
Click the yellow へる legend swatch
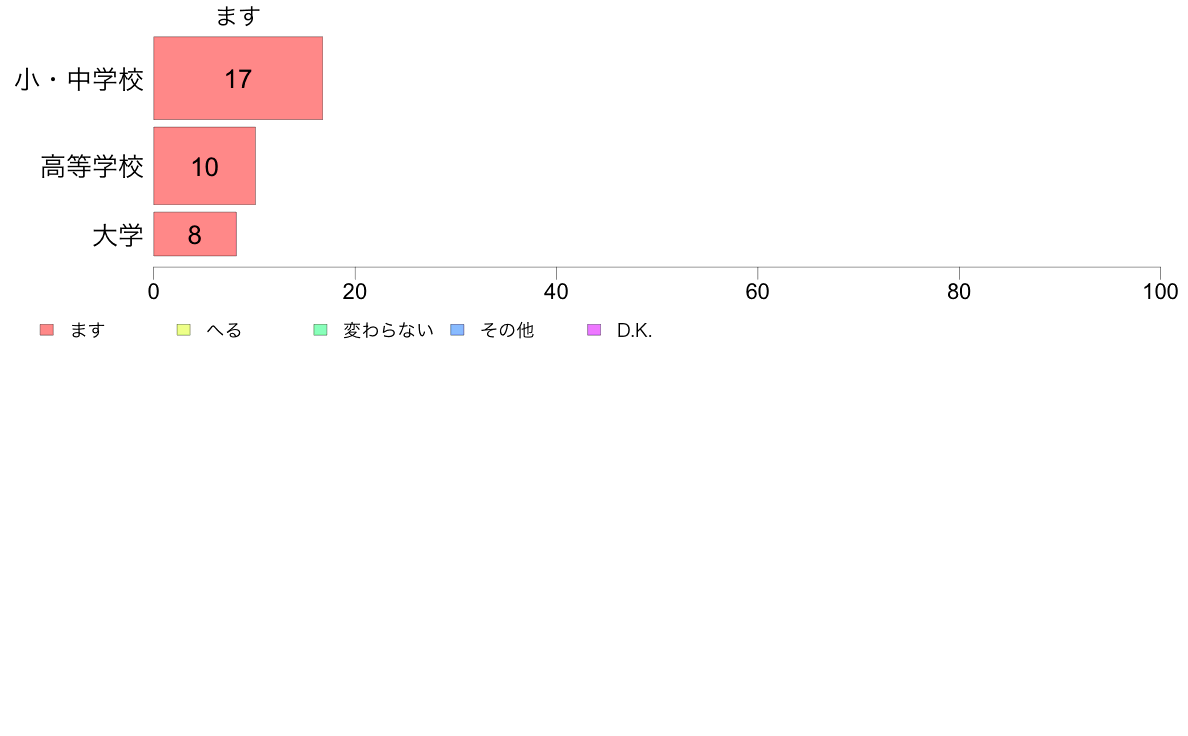click(183, 330)
